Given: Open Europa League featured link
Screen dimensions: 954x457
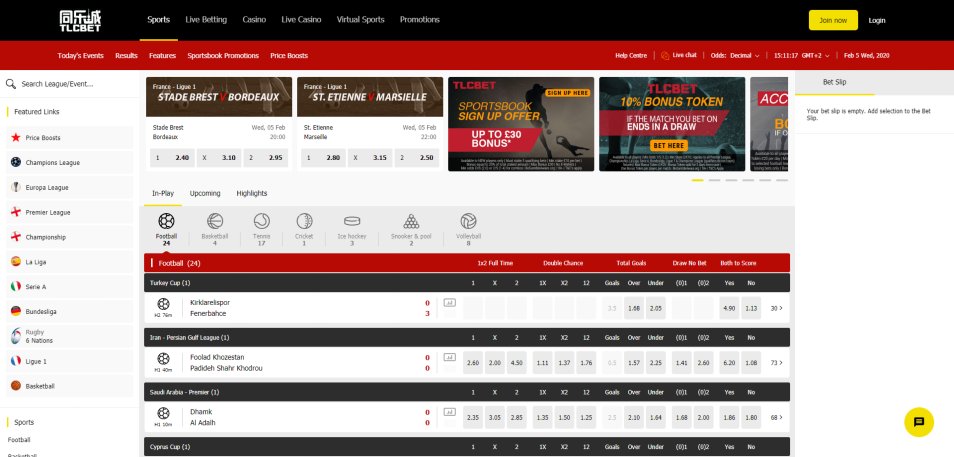Looking at the screenshot, I should (x=70, y=187).
